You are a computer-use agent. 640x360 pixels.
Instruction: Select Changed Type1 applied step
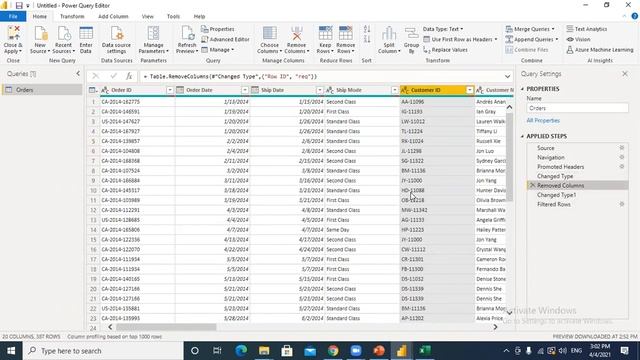557,195
